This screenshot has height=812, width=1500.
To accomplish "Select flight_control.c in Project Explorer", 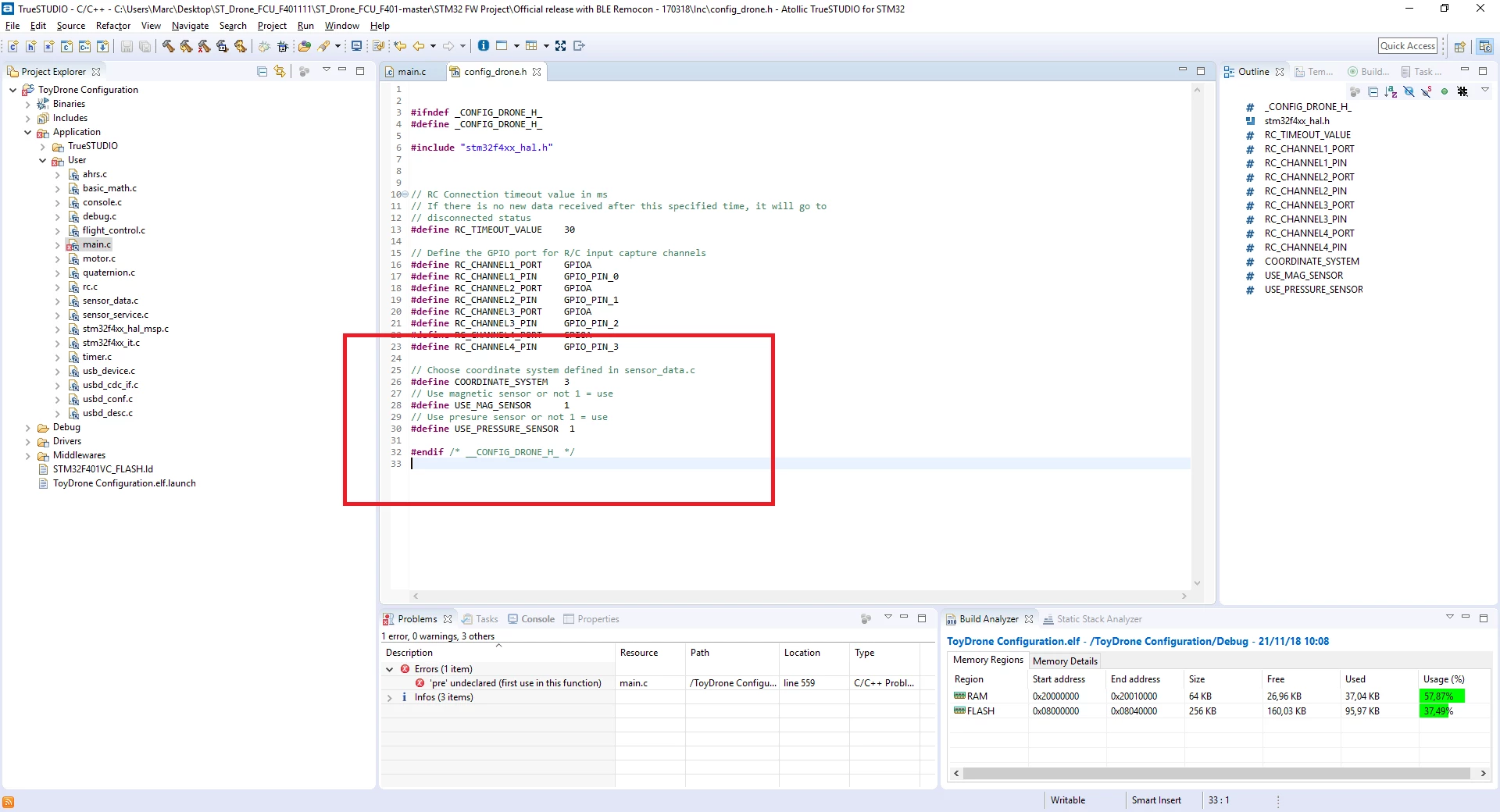I will point(113,230).
